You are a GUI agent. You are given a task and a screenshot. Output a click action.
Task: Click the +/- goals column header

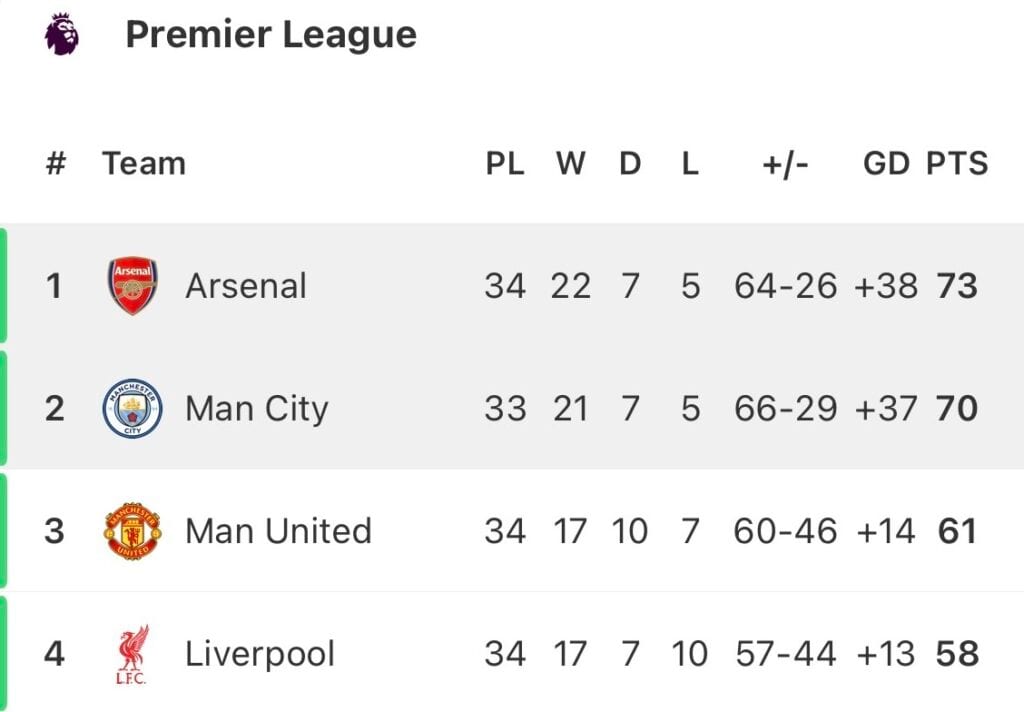coord(786,164)
